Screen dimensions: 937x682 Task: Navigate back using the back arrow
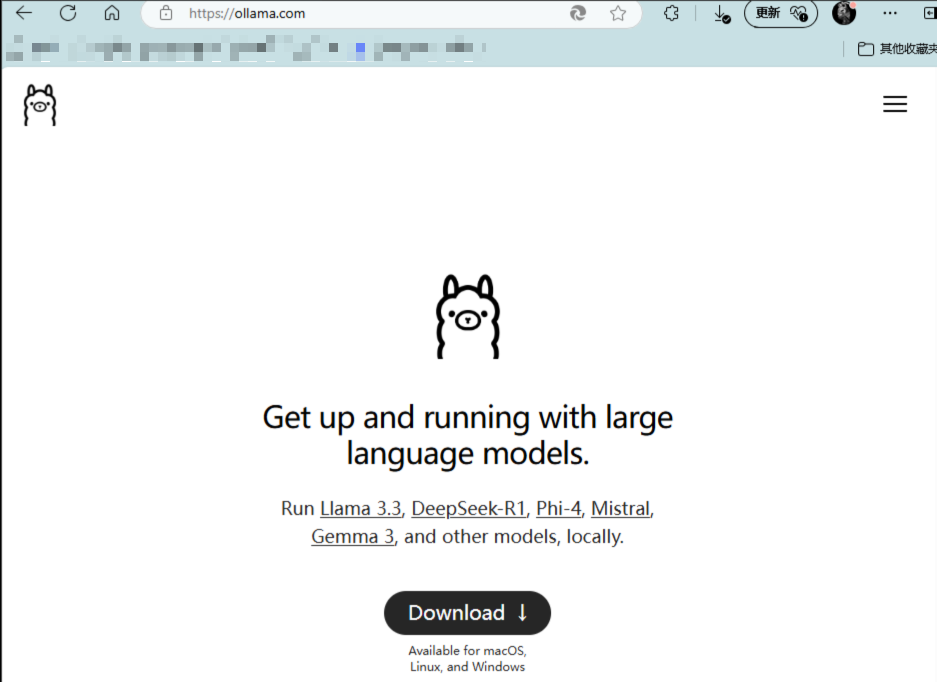(x=23, y=13)
